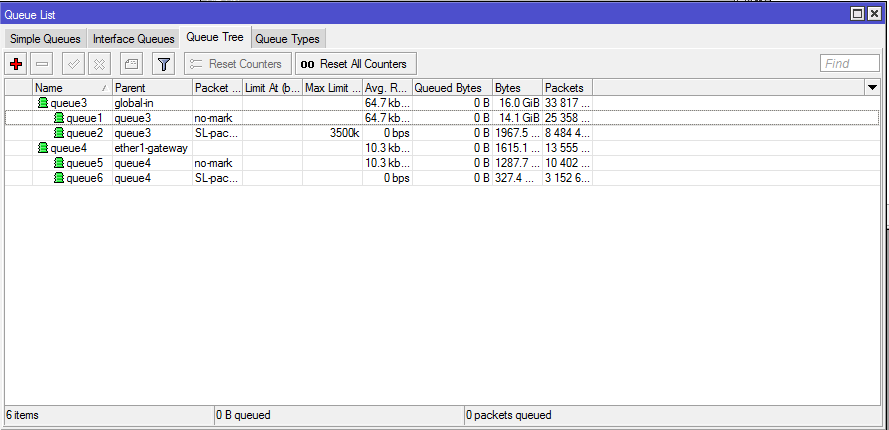Click "6 items" in status bar
This screenshot has width=889, height=430.
pos(23,415)
